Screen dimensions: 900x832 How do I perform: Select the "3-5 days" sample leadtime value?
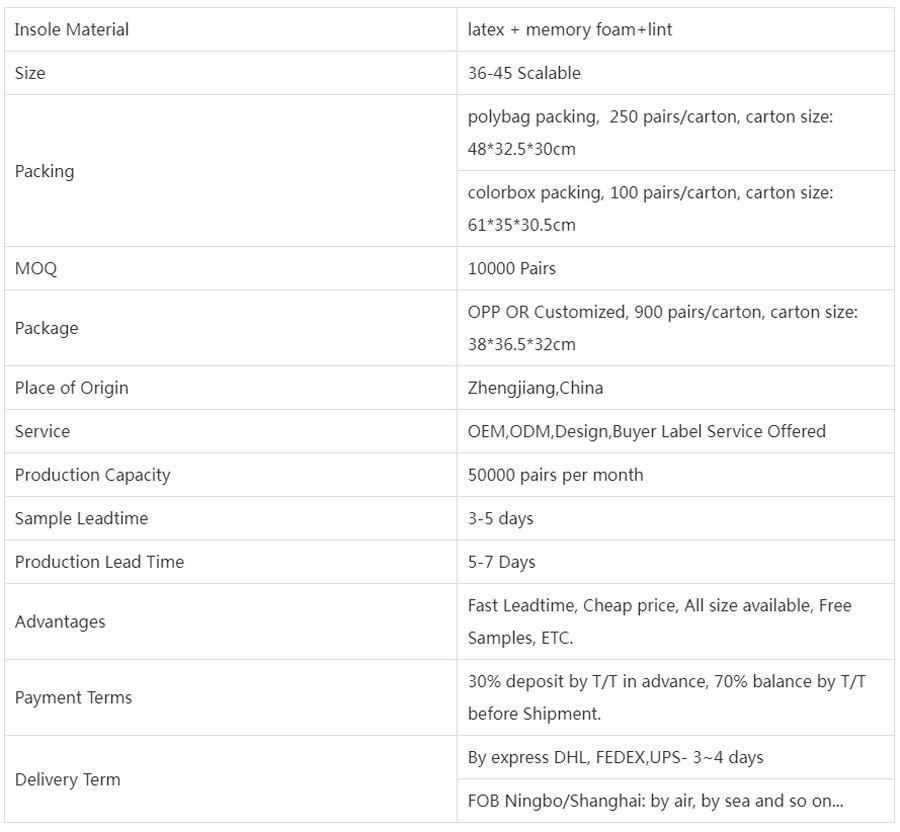click(x=501, y=519)
